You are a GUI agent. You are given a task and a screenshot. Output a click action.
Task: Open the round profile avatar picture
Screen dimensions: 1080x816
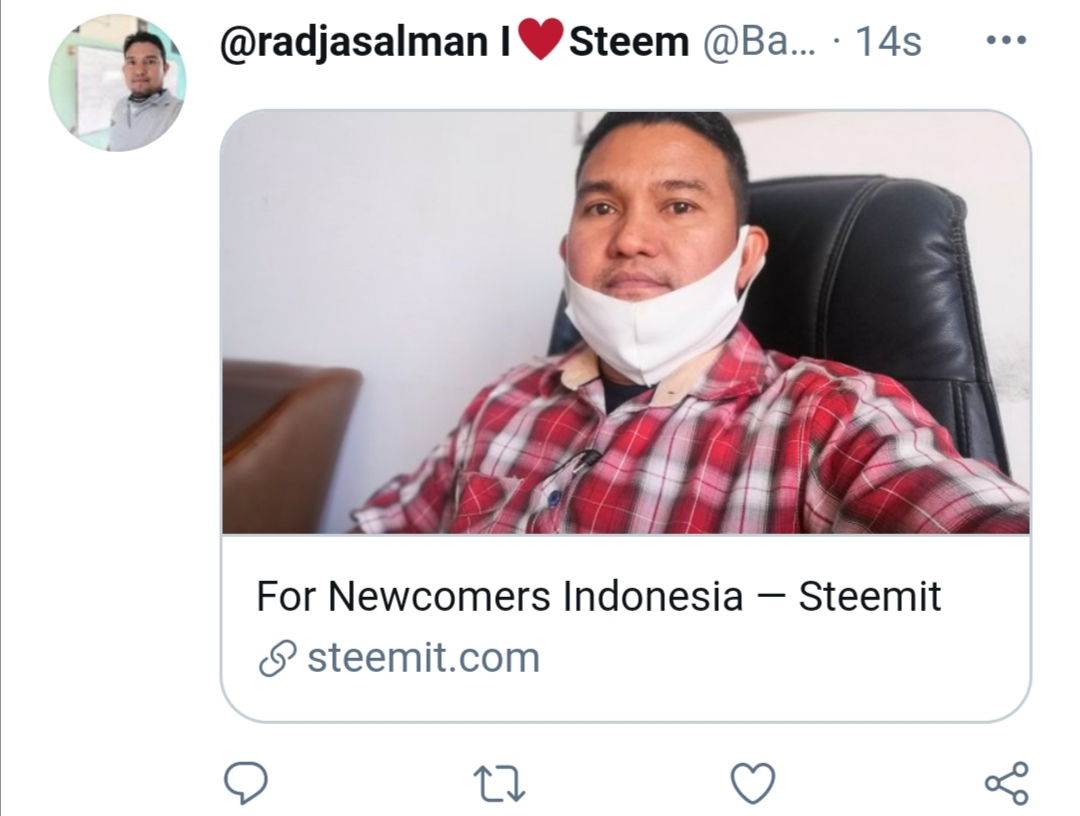tap(117, 83)
